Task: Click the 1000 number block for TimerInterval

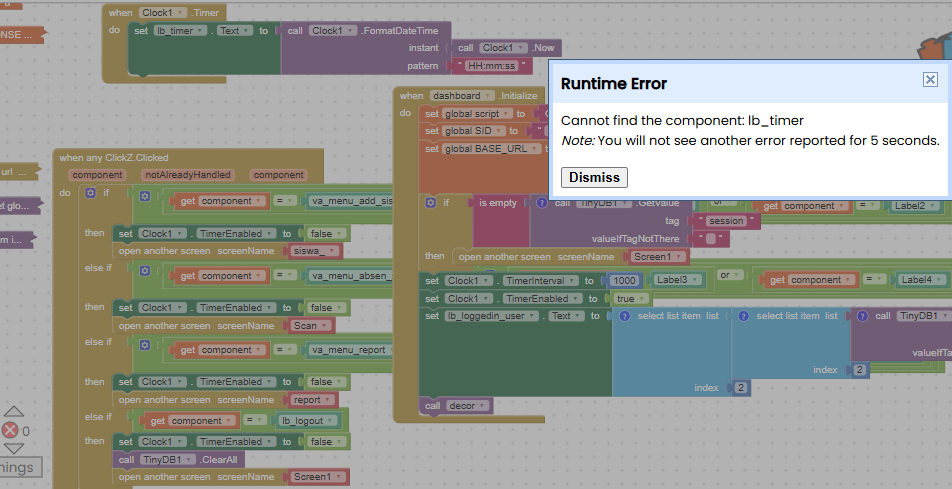Action: coord(626,281)
